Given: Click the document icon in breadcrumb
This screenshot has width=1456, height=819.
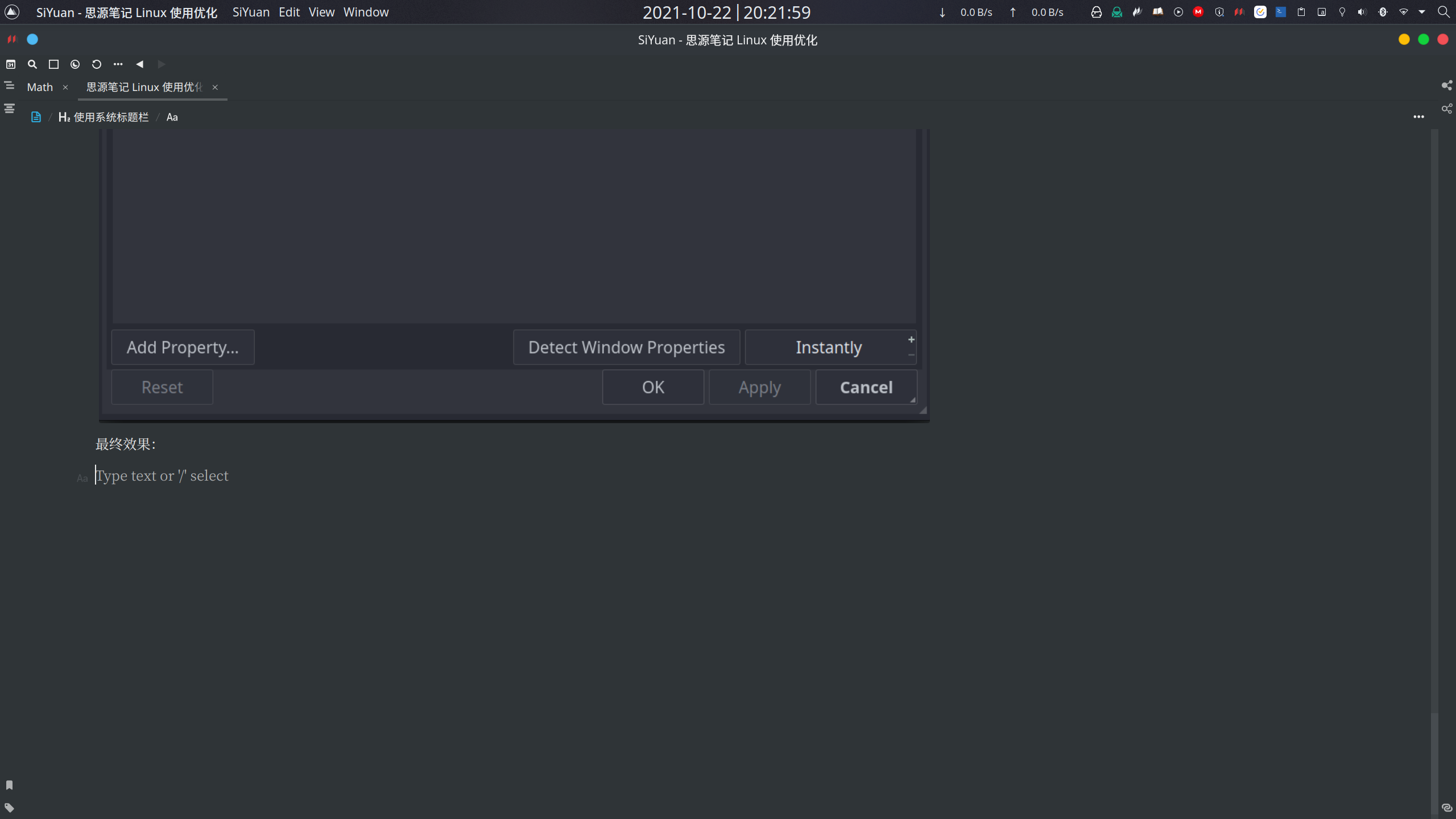Looking at the screenshot, I should pos(36,117).
